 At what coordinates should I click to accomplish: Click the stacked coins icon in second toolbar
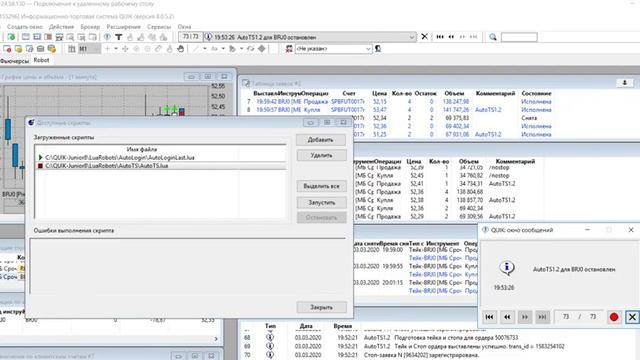[52, 49]
